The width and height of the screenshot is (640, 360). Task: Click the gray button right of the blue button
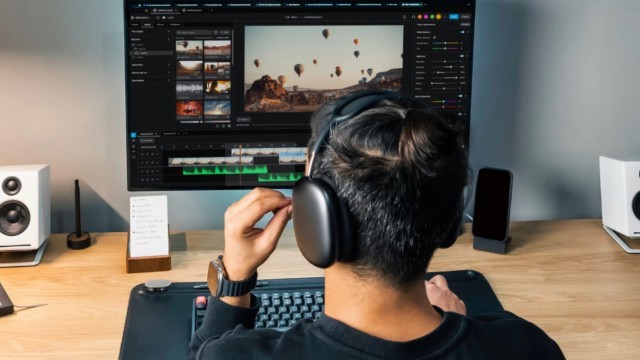pos(465,17)
